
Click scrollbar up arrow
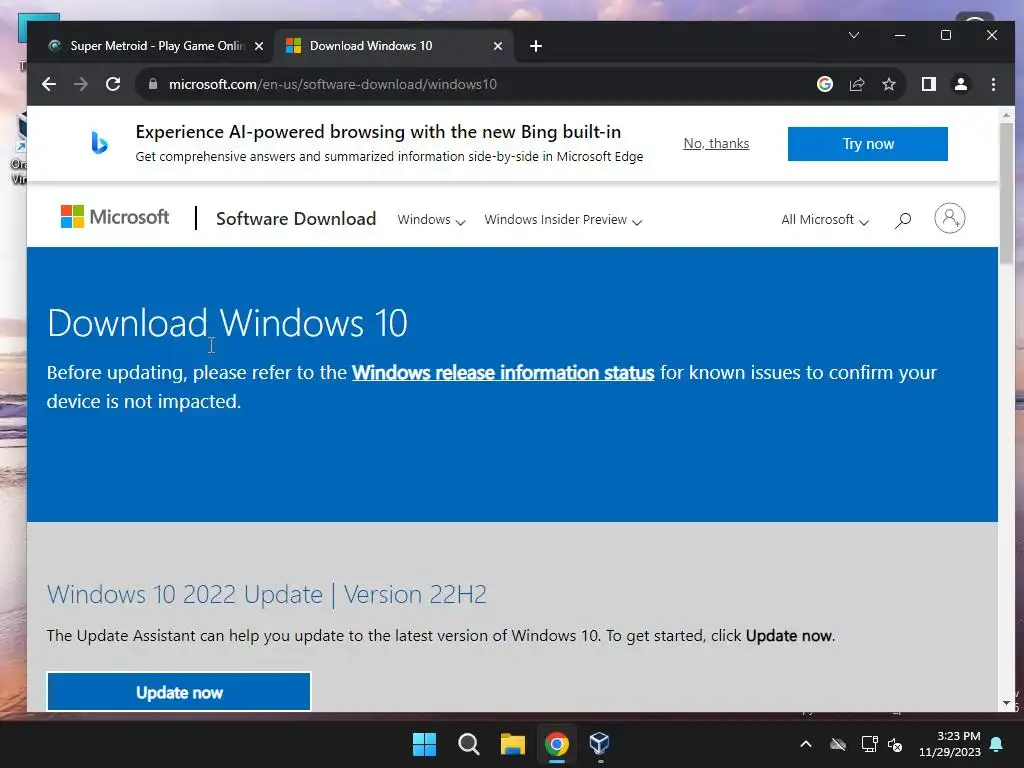tap(1006, 115)
